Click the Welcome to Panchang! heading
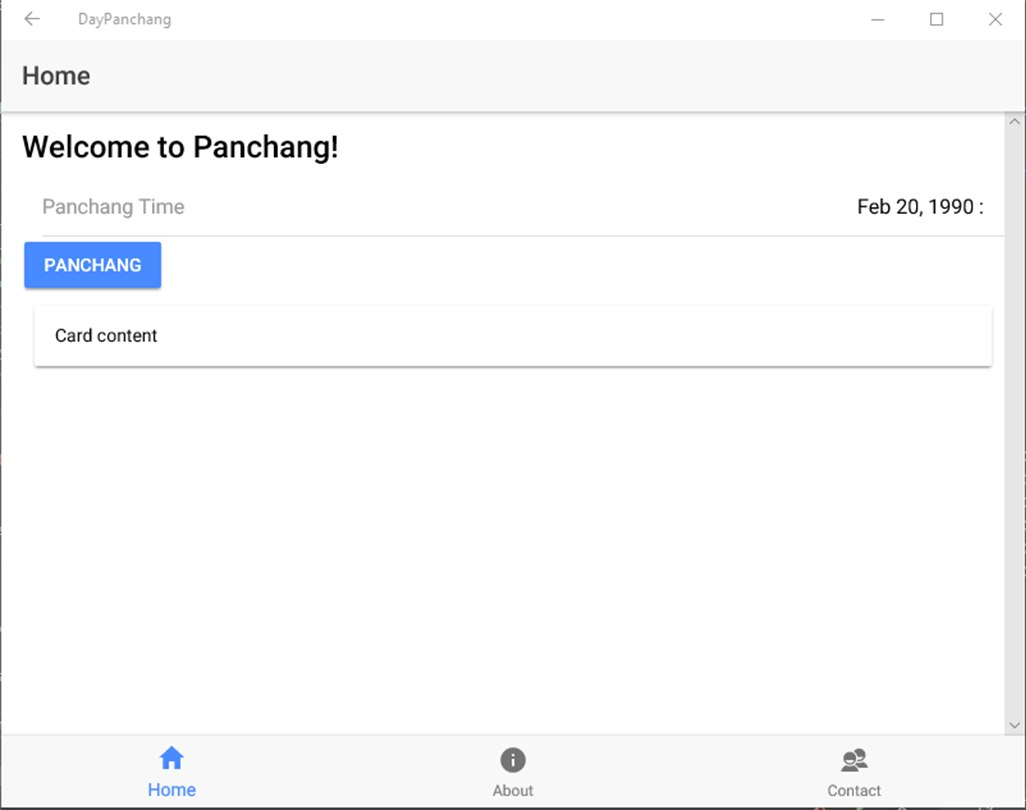This screenshot has width=1026, height=810. tap(180, 147)
